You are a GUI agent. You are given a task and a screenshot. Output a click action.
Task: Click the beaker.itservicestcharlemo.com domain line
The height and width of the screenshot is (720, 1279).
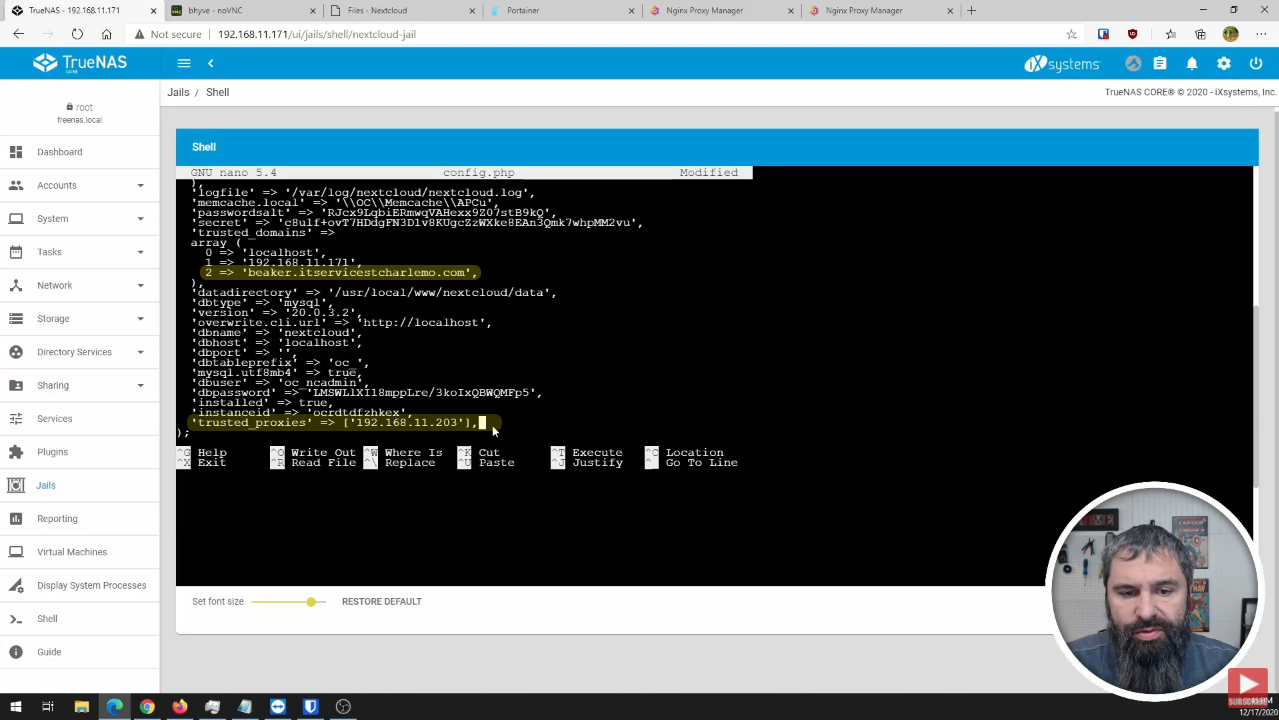coord(339,273)
